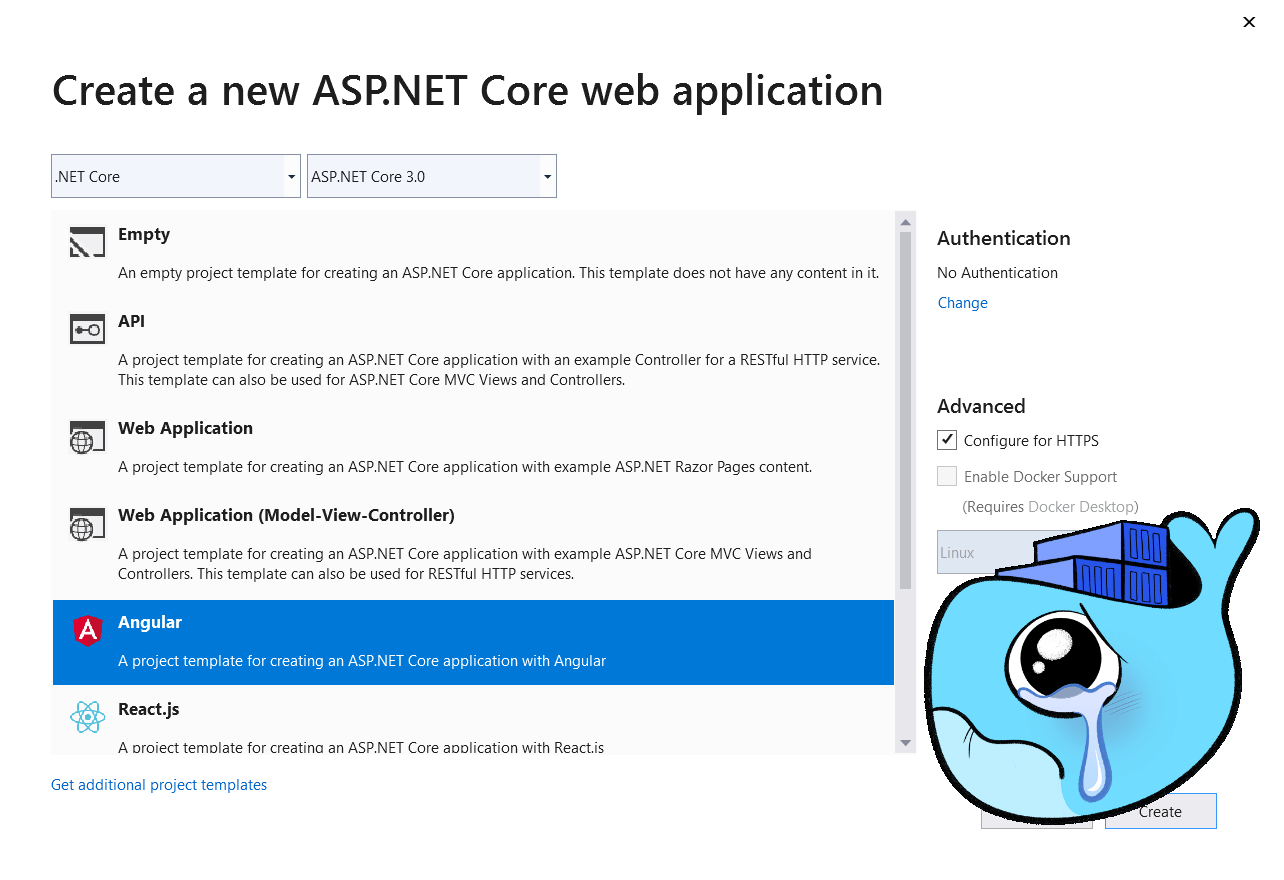Image resolution: width=1284 pixels, height=880 pixels.
Task: Click the API template icon
Action: pyautogui.click(x=87, y=329)
